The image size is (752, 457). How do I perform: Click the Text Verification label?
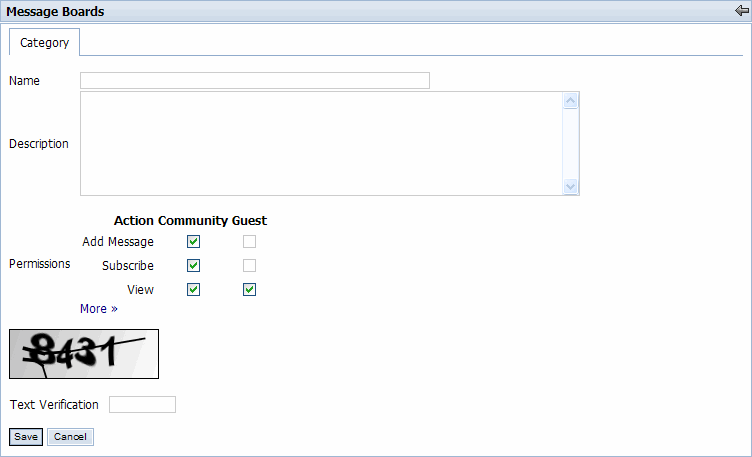[54, 405]
